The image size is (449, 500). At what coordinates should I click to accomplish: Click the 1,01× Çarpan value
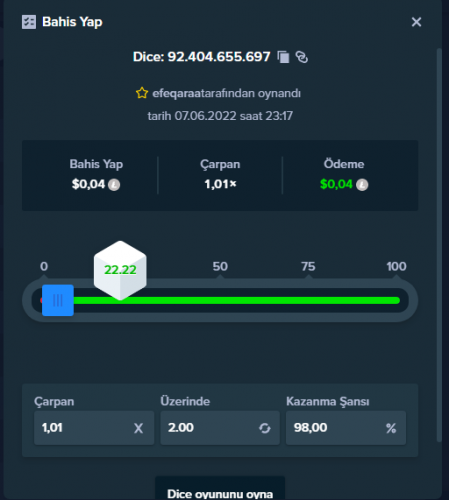pos(220,184)
